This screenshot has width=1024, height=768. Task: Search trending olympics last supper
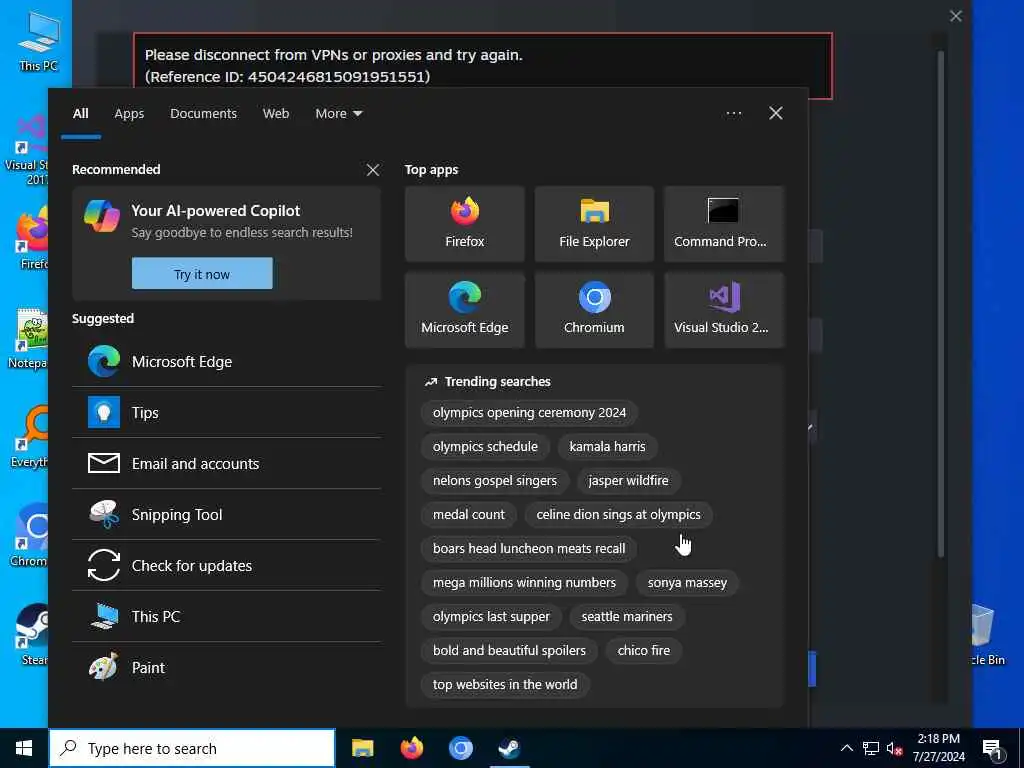[x=491, y=616]
